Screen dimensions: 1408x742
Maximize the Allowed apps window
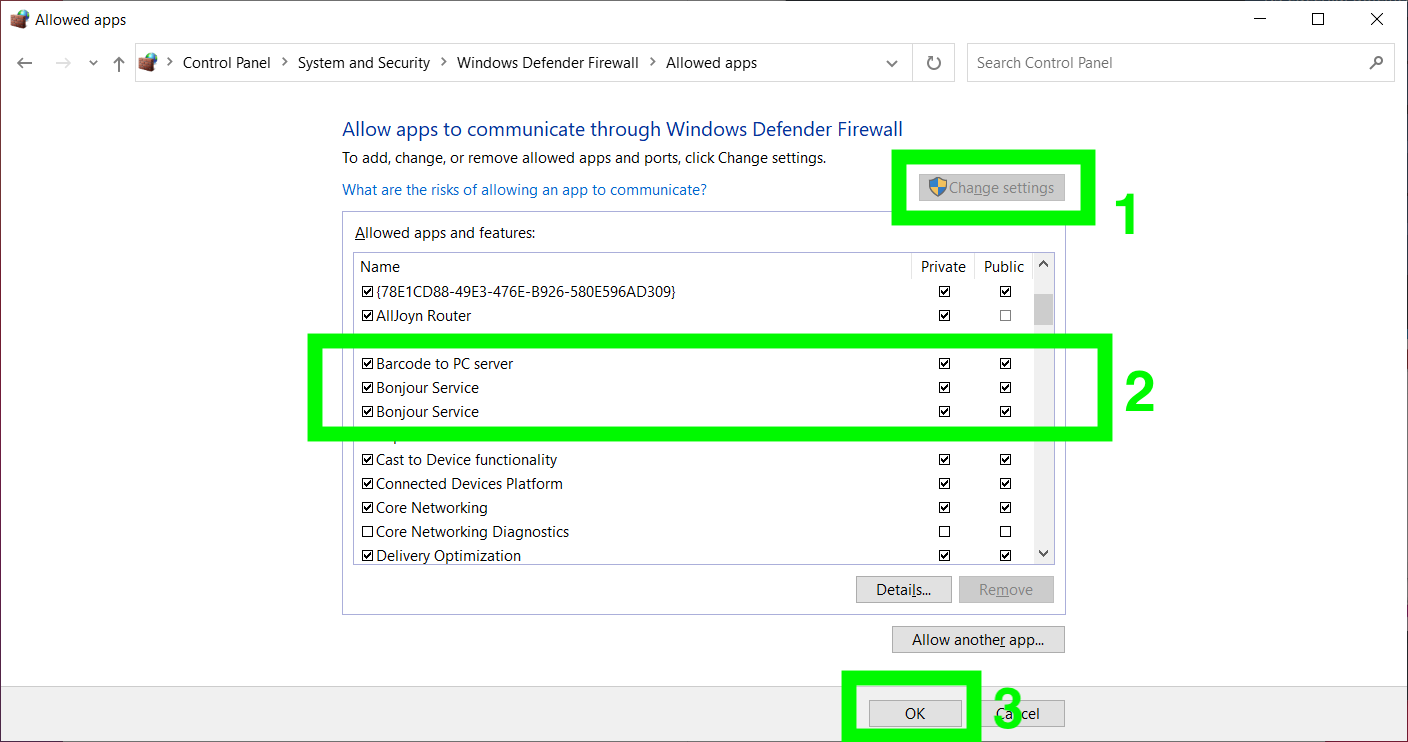(1318, 19)
